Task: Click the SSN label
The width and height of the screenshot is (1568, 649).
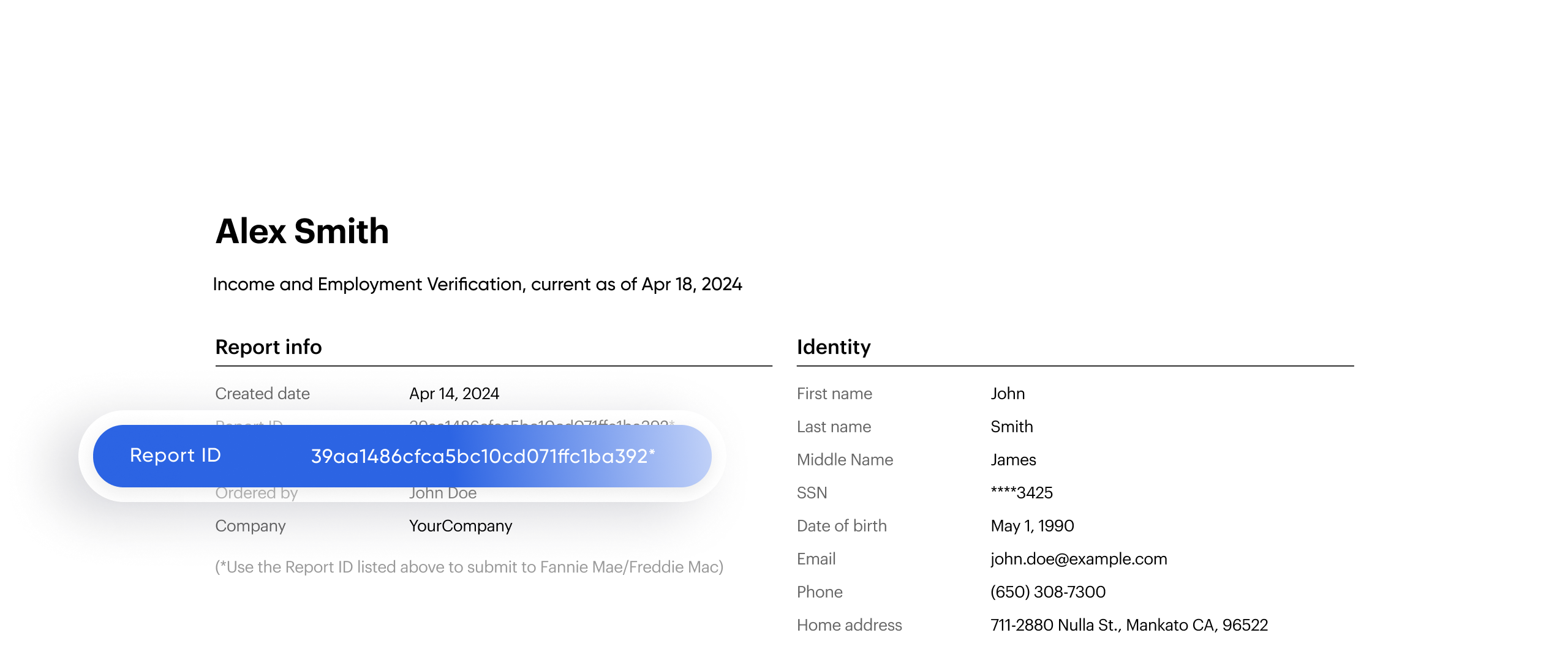Action: click(x=812, y=493)
